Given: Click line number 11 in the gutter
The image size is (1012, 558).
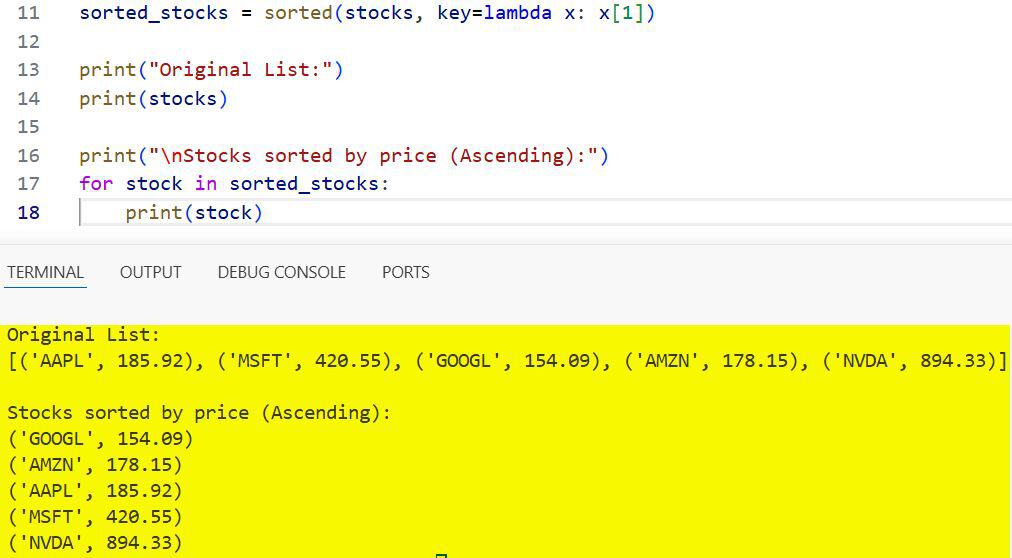Looking at the screenshot, I should pyautogui.click(x=28, y=13).
